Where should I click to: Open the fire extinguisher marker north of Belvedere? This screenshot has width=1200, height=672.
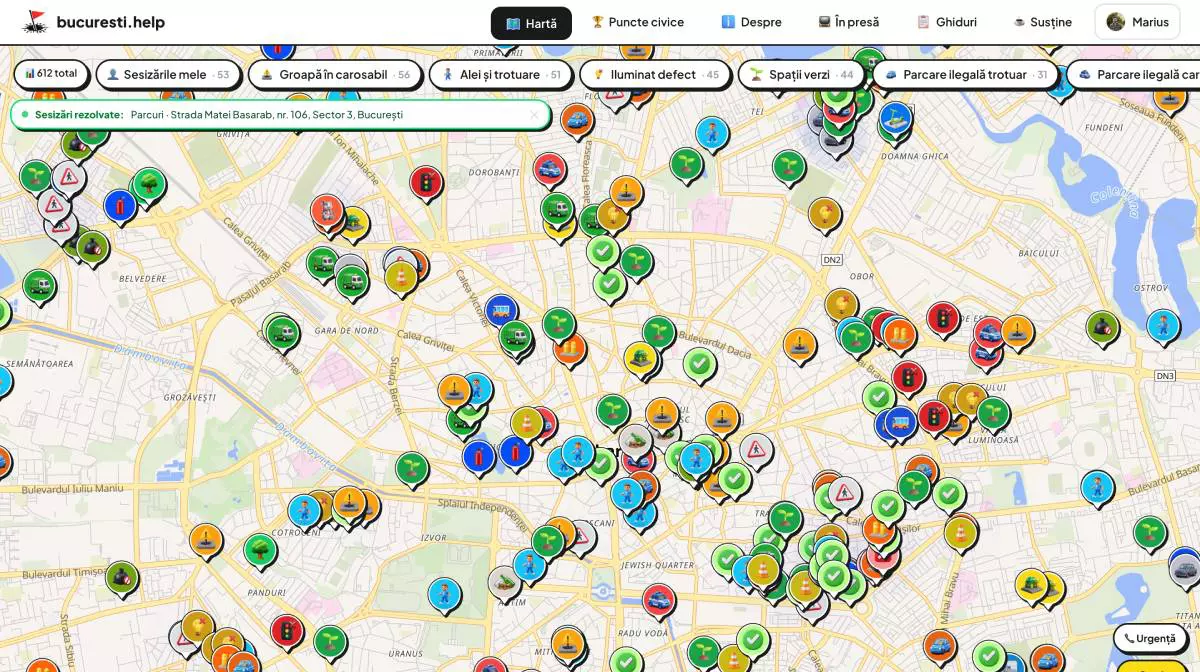tap(119, 206)
